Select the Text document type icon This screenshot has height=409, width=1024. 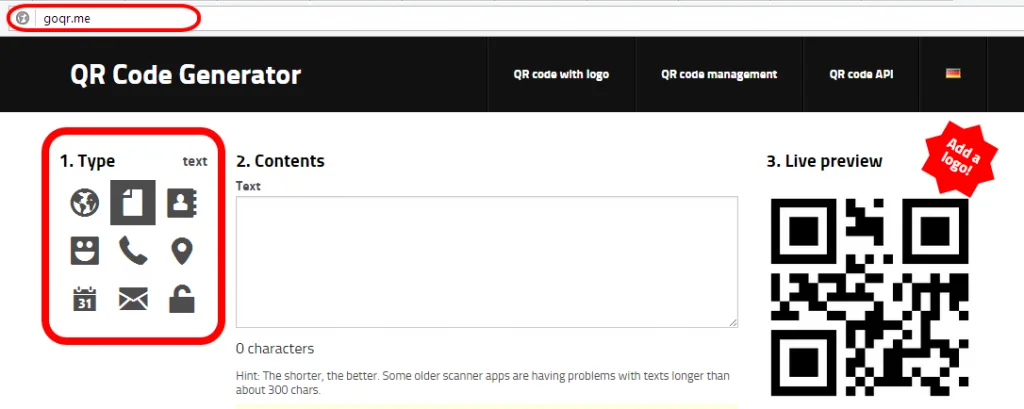133,203
